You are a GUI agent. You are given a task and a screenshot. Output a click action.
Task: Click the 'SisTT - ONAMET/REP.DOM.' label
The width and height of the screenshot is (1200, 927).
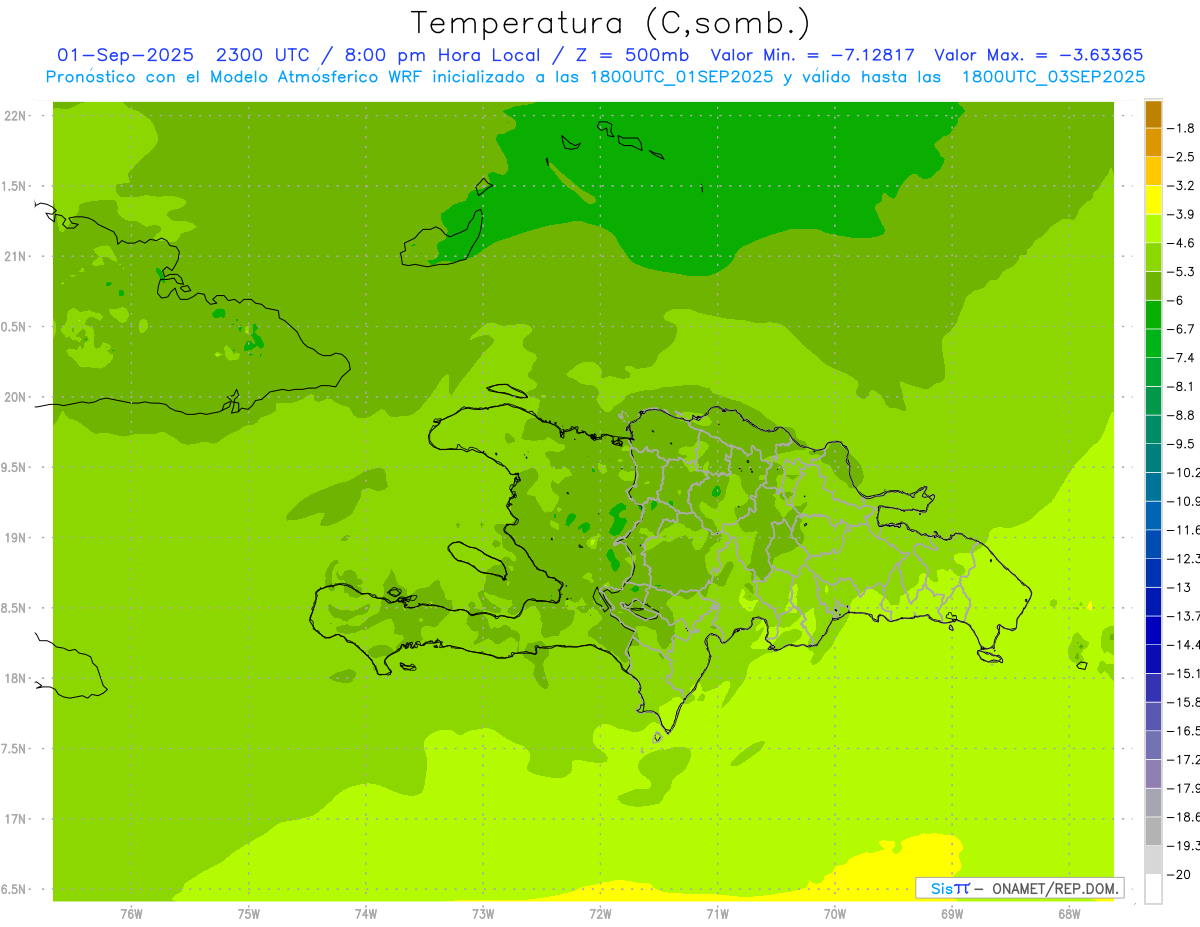click(x=1020, y=888)
